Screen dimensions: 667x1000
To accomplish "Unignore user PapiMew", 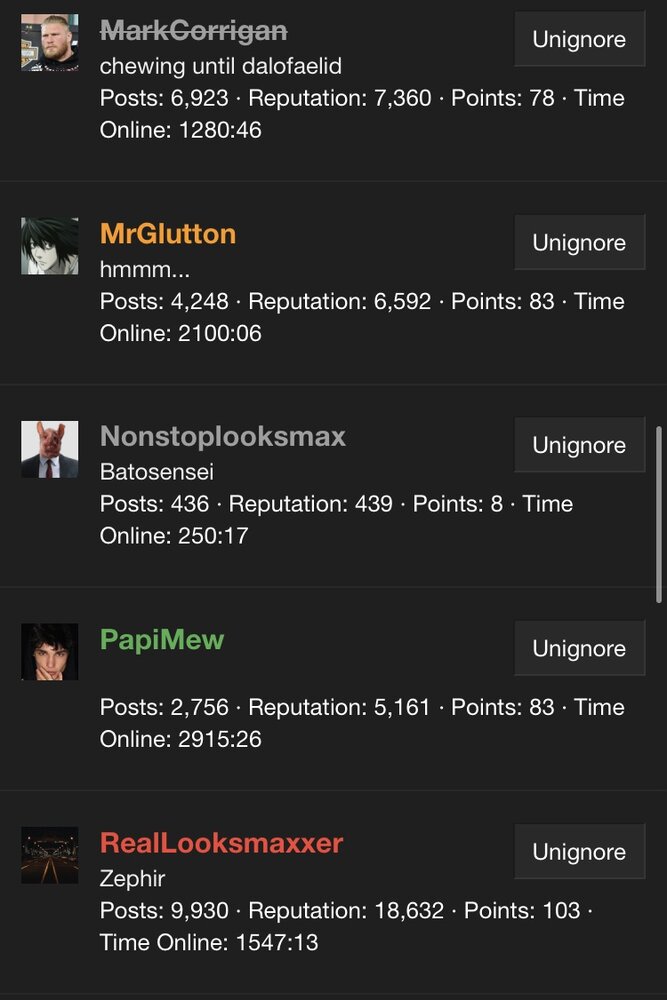I will point(580,649).
